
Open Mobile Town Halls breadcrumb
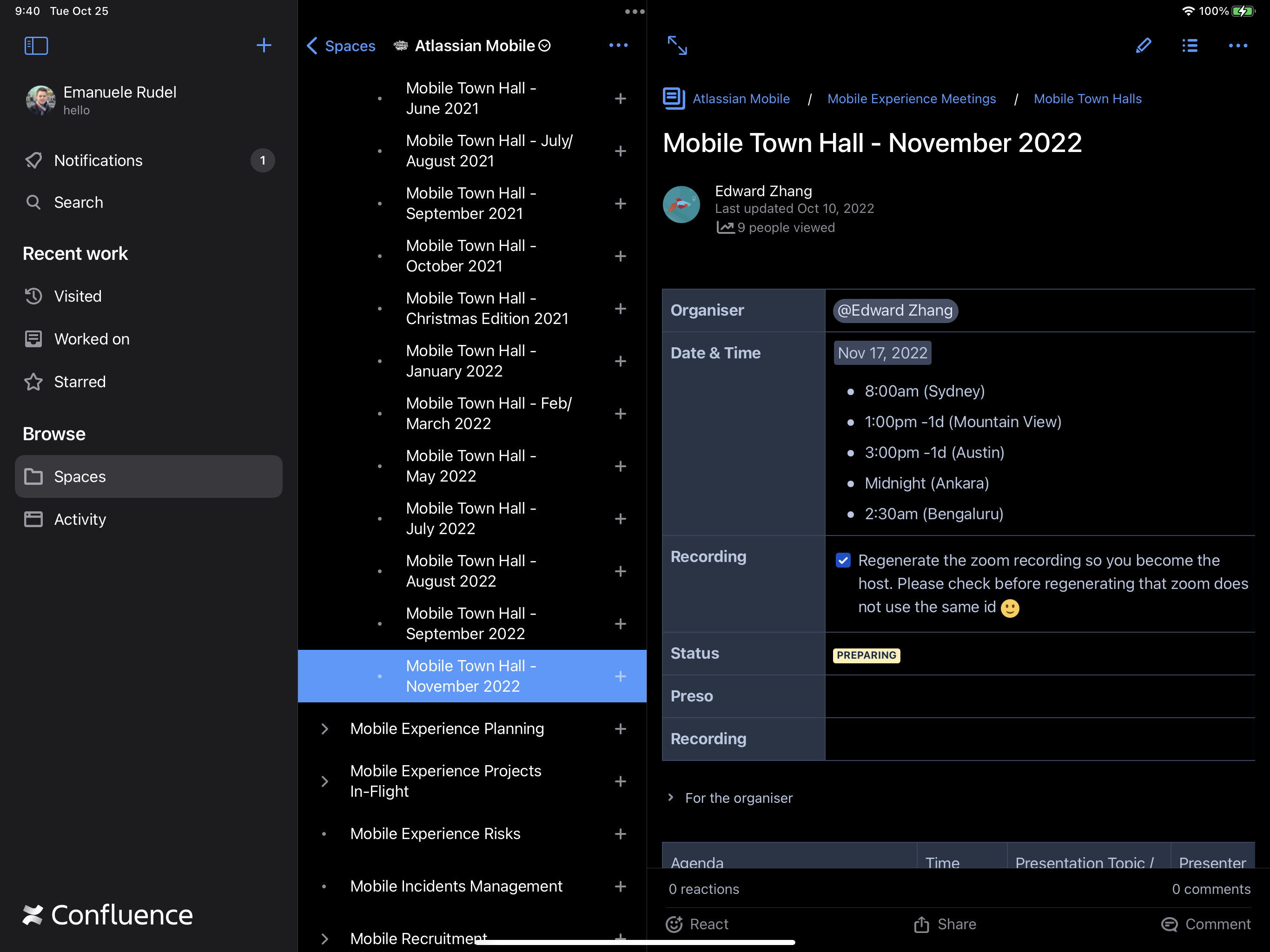point(1087,99)
